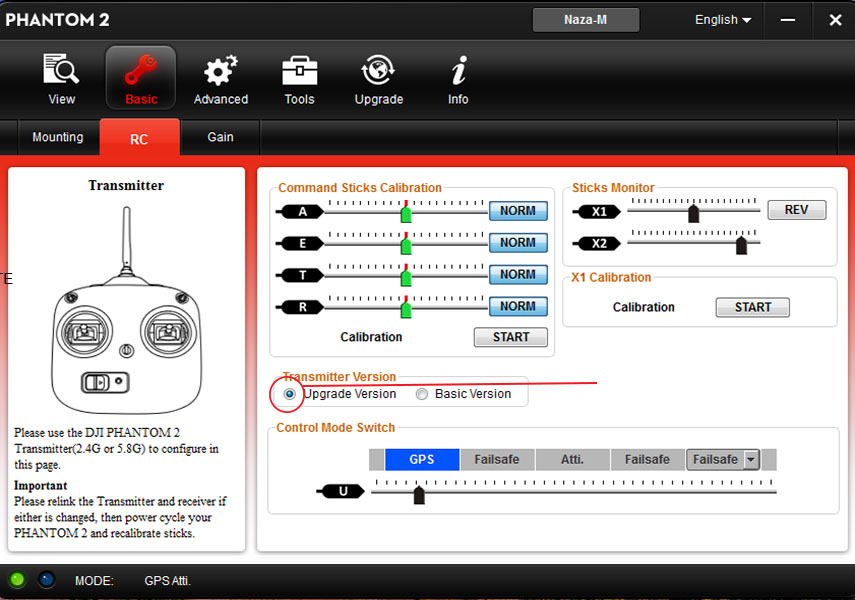Click the X2 monitor slider handle
This screenshot has height=600, width=855.
[741, 245]
